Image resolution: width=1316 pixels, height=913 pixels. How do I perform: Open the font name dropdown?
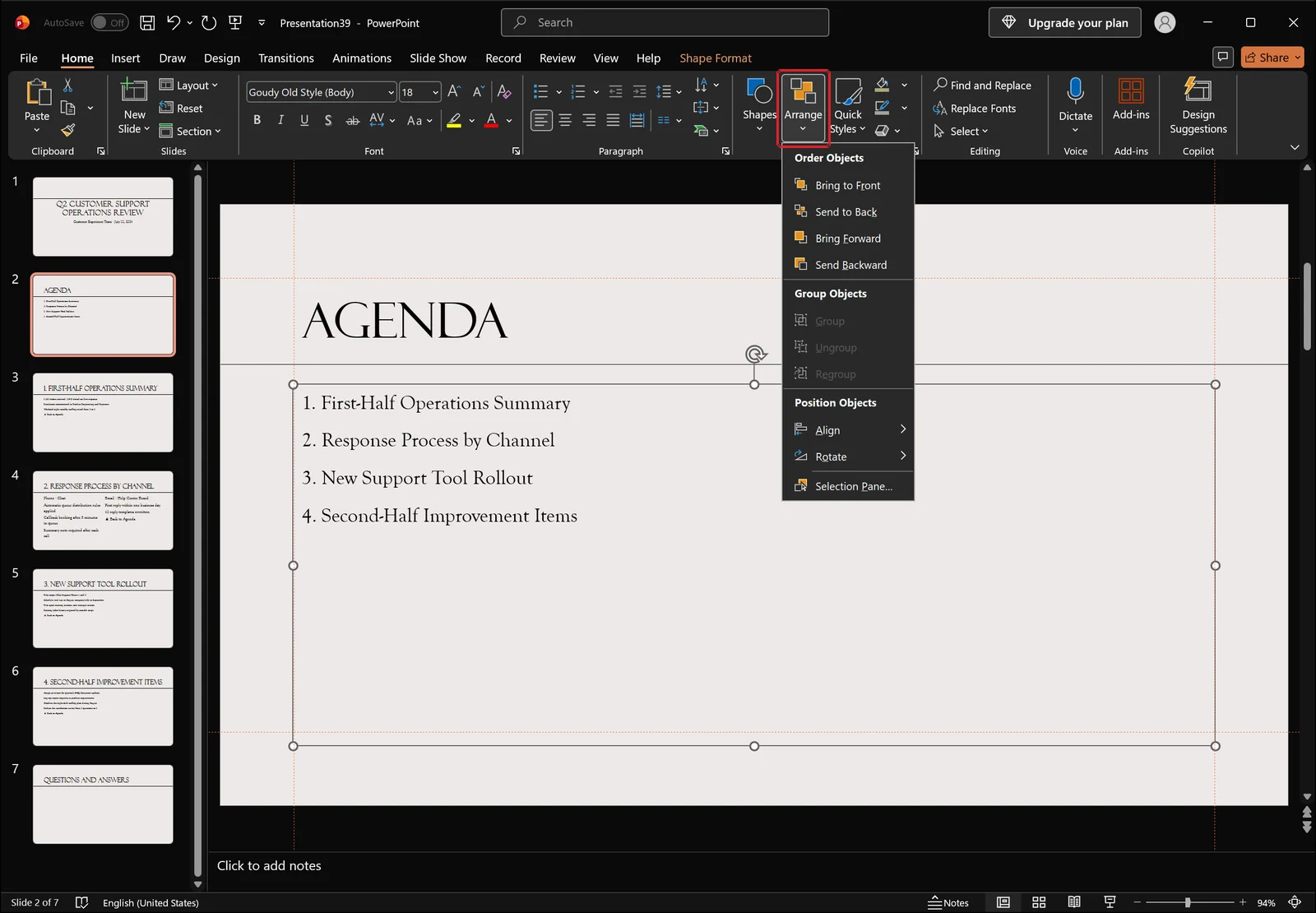point(391,92)
